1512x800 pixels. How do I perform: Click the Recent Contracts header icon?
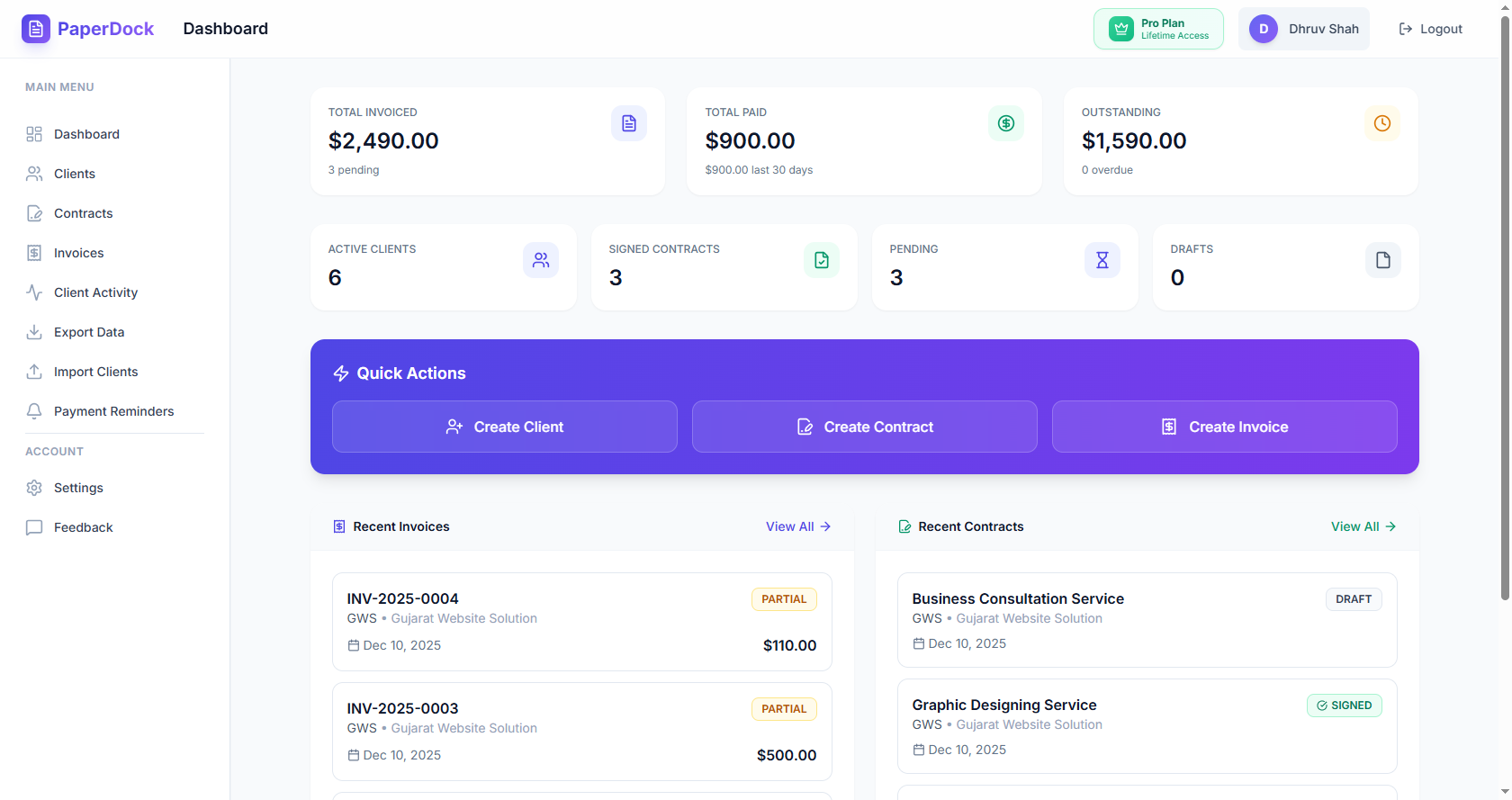[x=904, y=526]
